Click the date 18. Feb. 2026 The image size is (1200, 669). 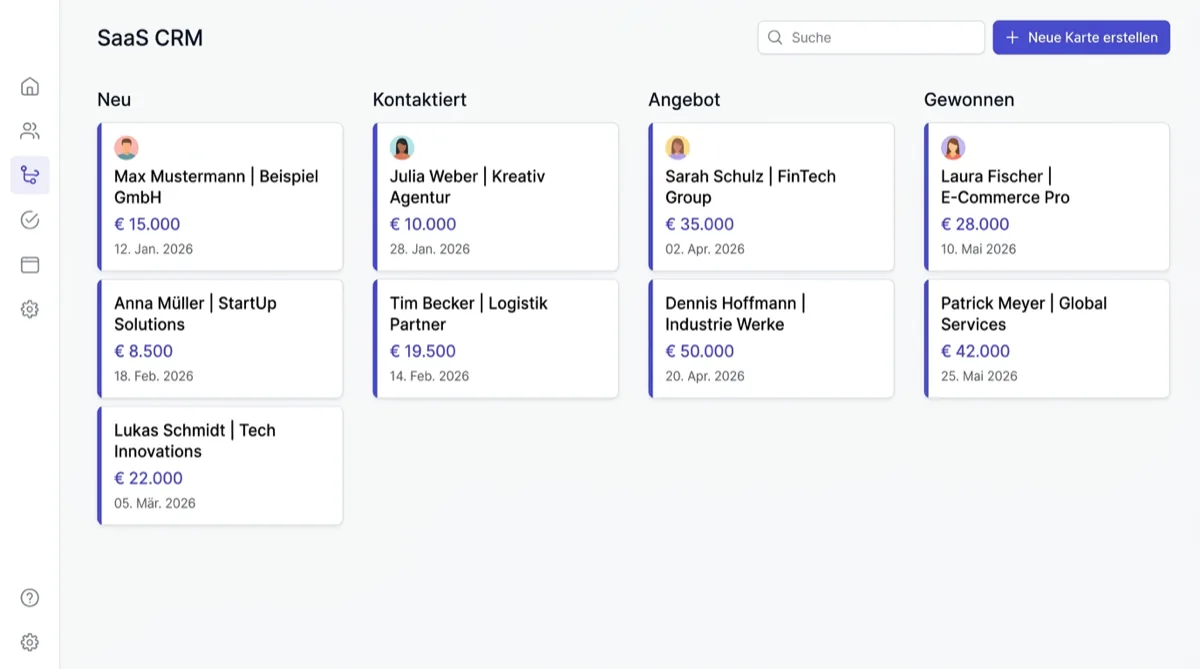tap(154, 376)
